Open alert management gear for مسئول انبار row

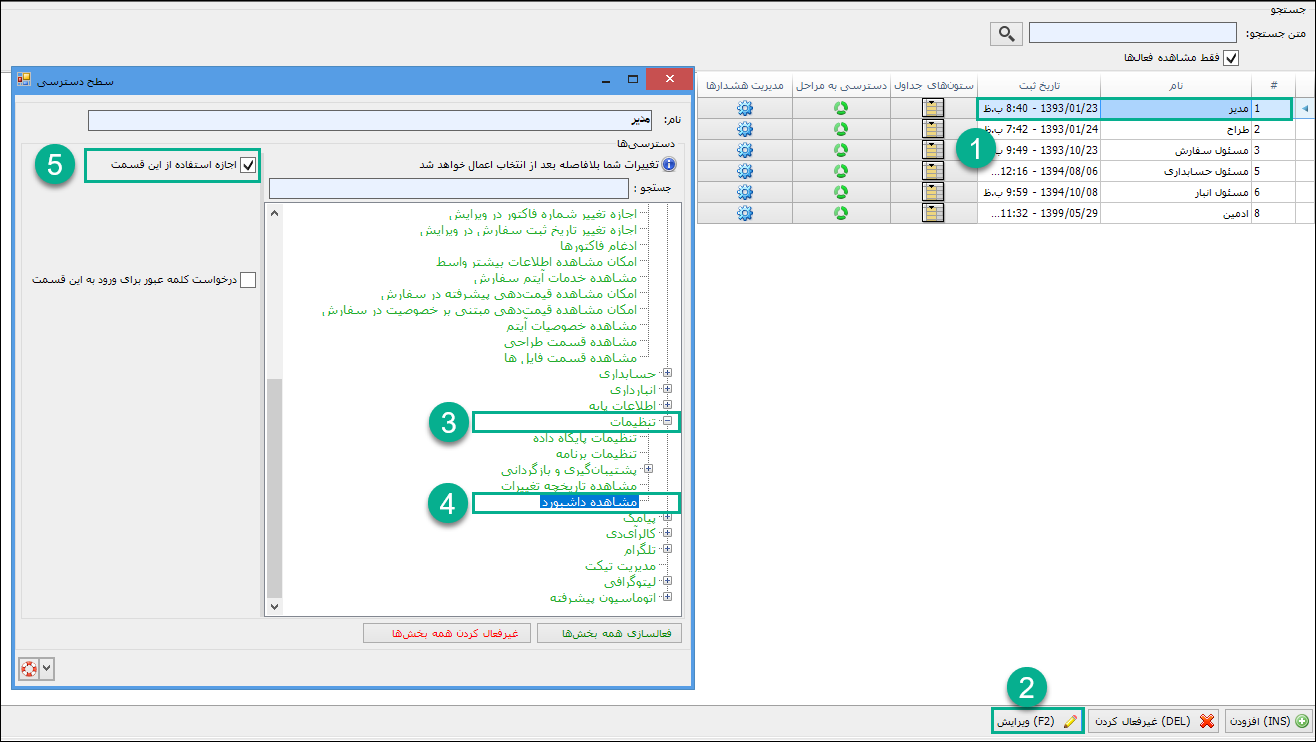[744, 192]
